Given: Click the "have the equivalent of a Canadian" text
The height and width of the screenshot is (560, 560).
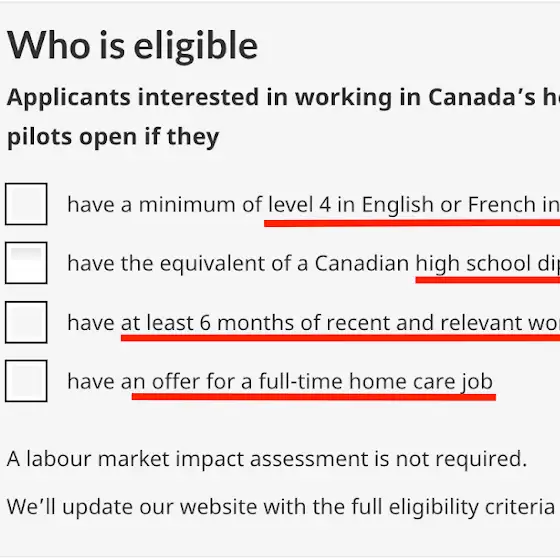Looking at the screenshot, I should click(238, 264).
